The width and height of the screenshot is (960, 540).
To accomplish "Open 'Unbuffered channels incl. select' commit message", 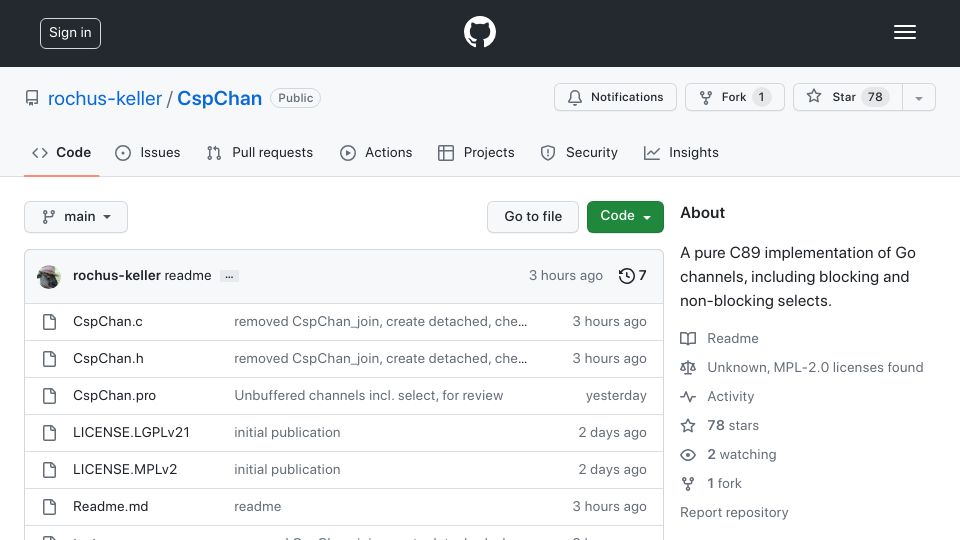I will [369, 396].
